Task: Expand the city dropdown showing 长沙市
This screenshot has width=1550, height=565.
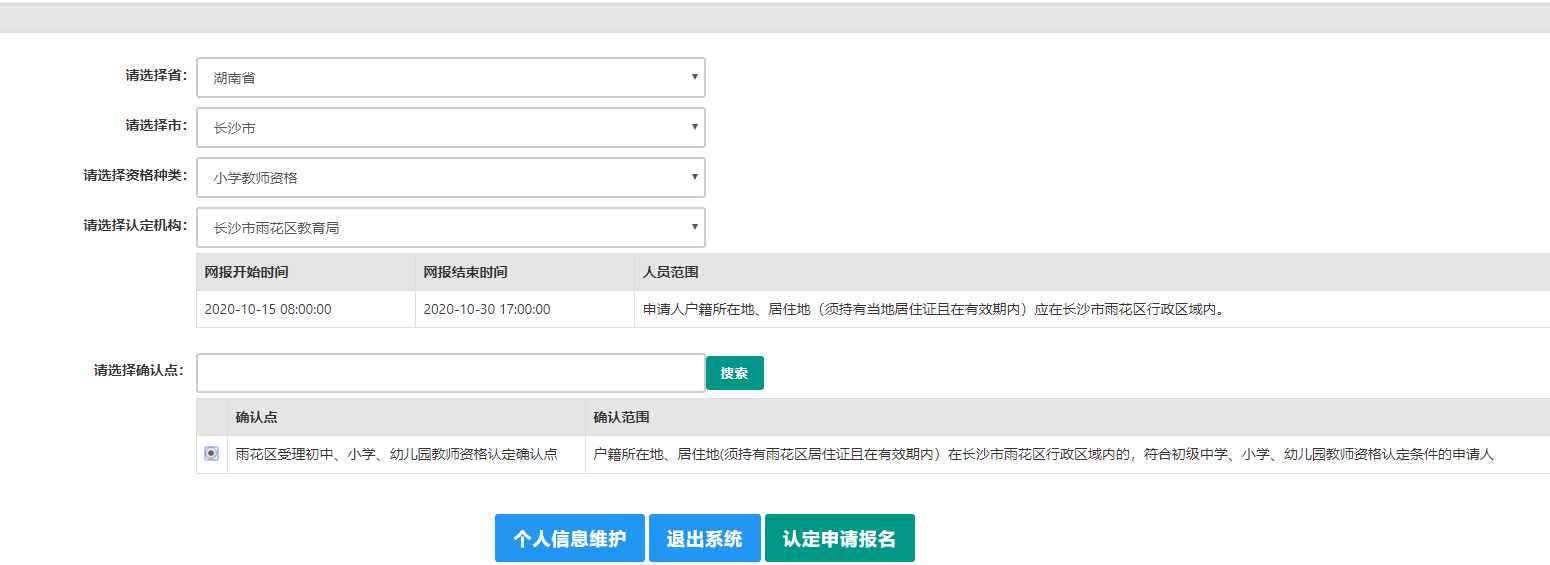Action: (450, 128)
